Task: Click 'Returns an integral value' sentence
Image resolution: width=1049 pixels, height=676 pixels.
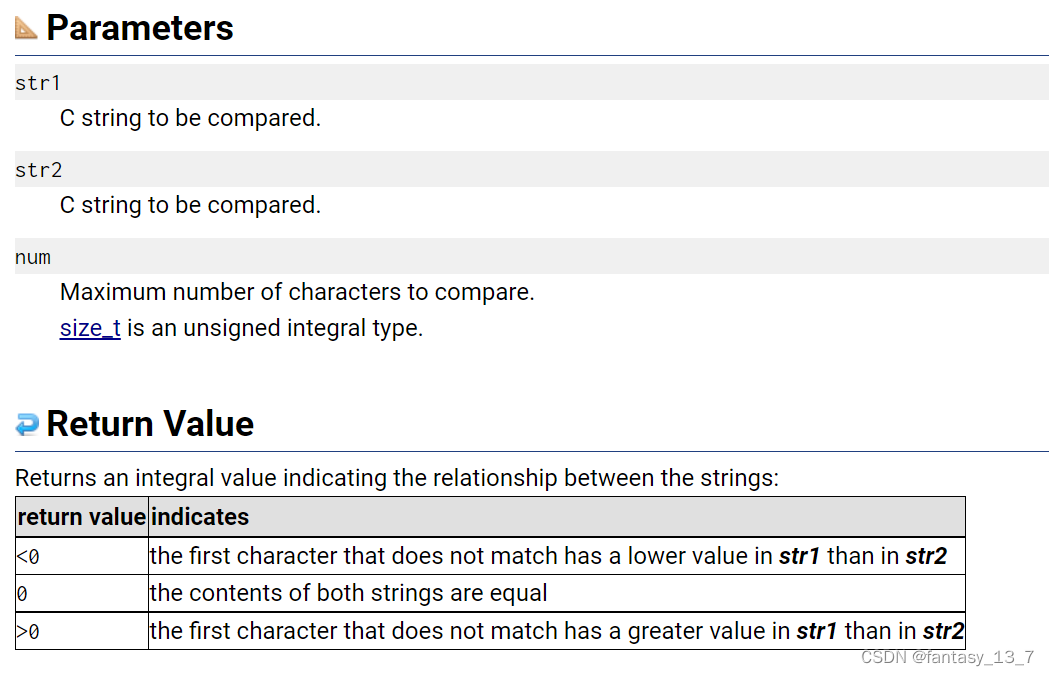Action: (x=397, y=478)
